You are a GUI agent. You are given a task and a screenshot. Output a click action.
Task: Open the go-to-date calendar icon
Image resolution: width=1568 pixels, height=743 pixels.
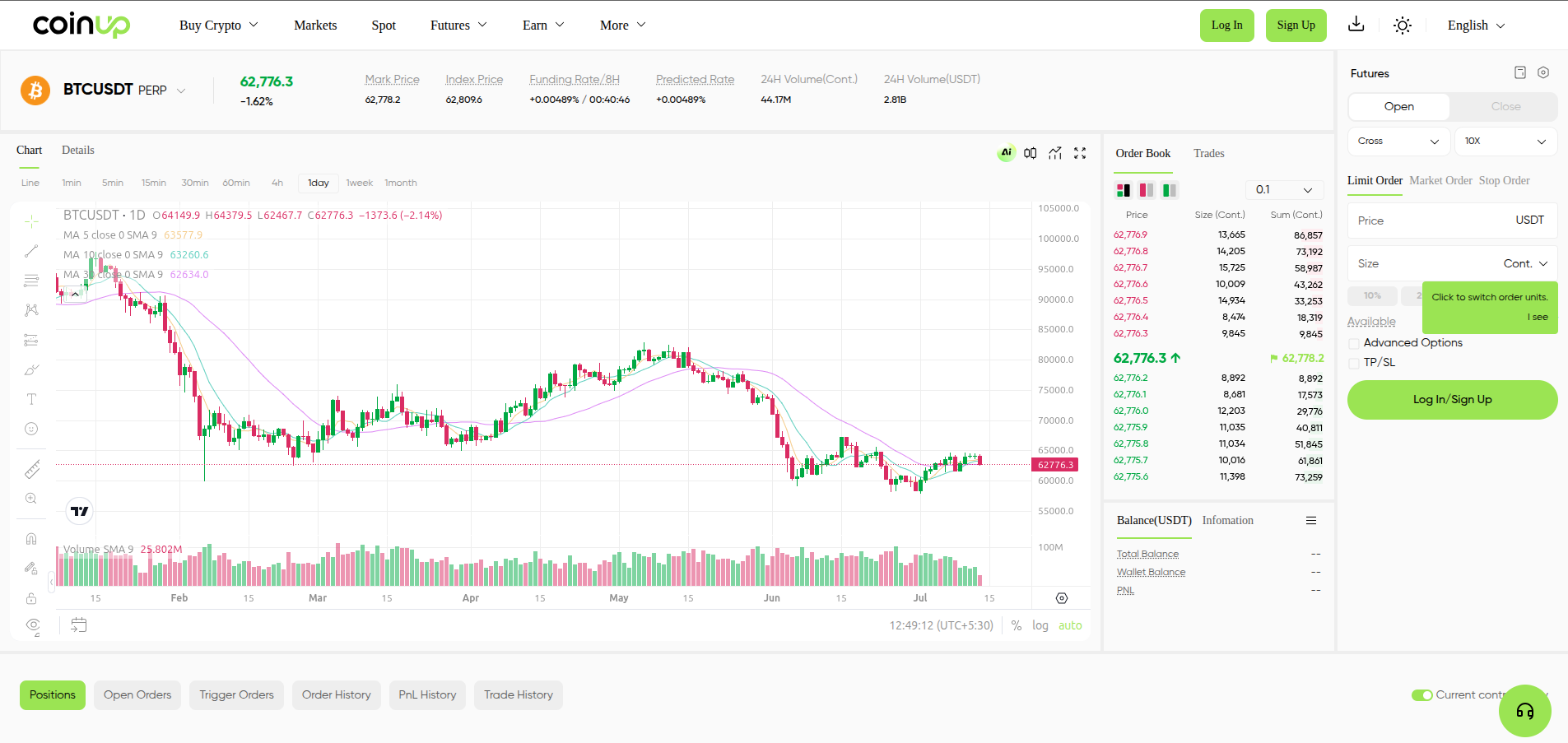[78, 625]
